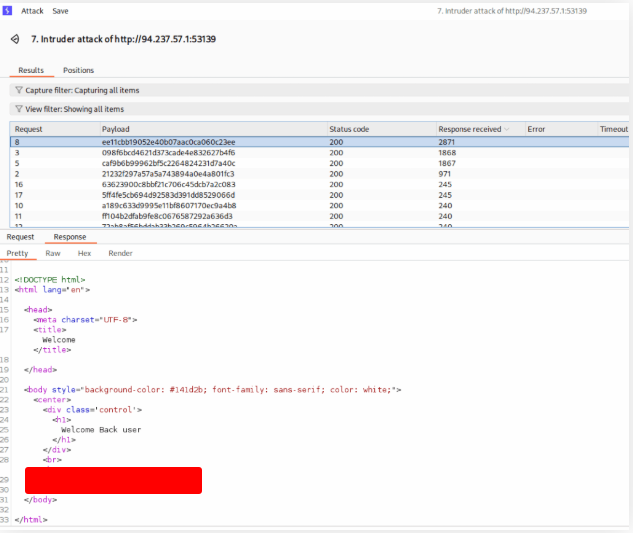Select the Results tab
This screenshot has height=533, width=633.
click(x=31, y=70)
